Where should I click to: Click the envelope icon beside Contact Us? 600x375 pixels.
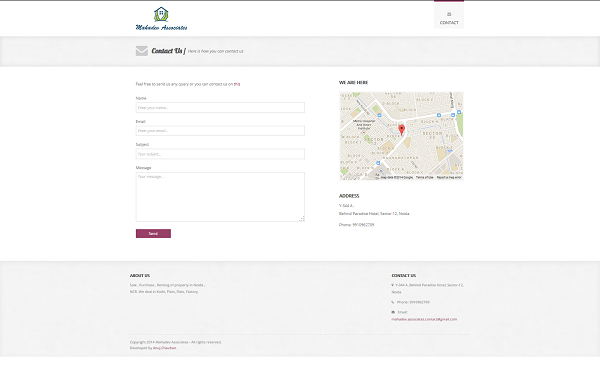coord(142,51)
